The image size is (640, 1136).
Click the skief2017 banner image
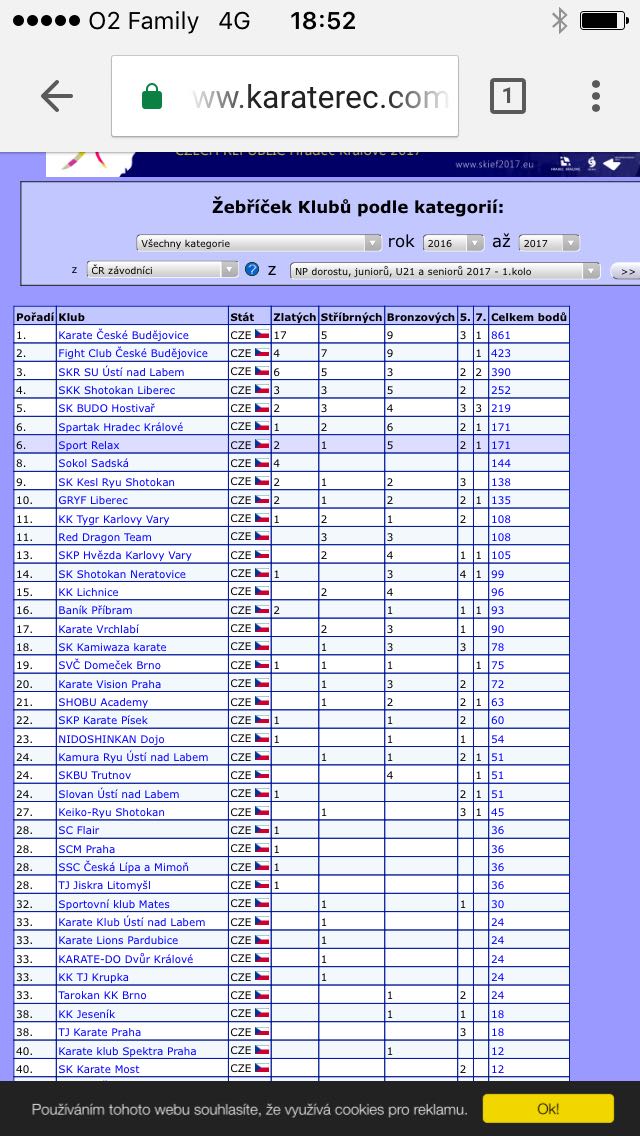pyautogui.click(x=343, y=164)
